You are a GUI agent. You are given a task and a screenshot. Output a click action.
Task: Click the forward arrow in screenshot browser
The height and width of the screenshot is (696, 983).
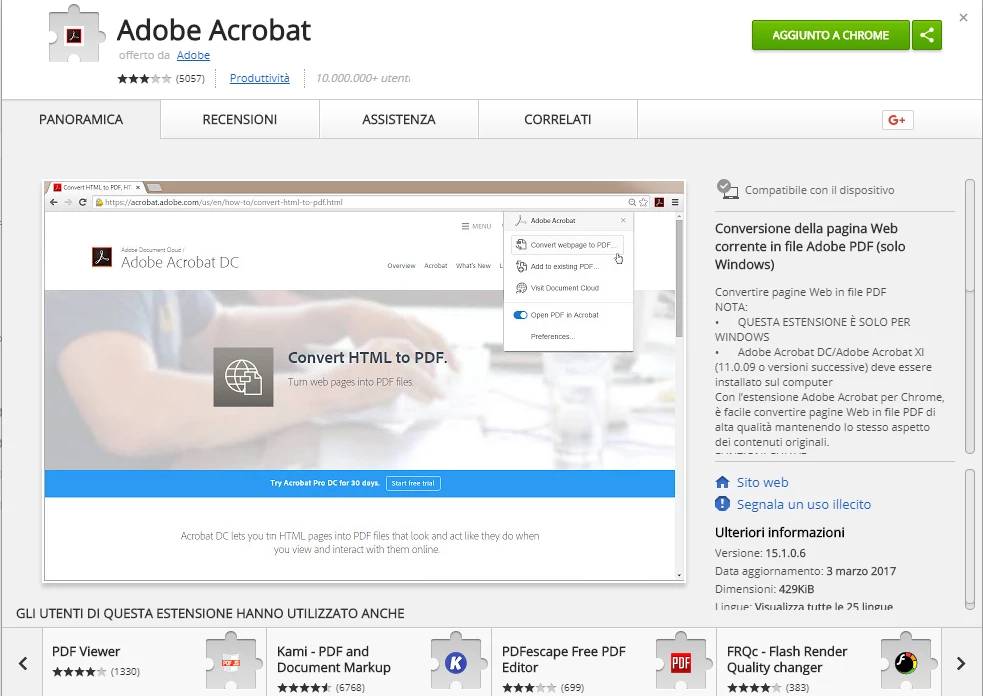point(68,202)
